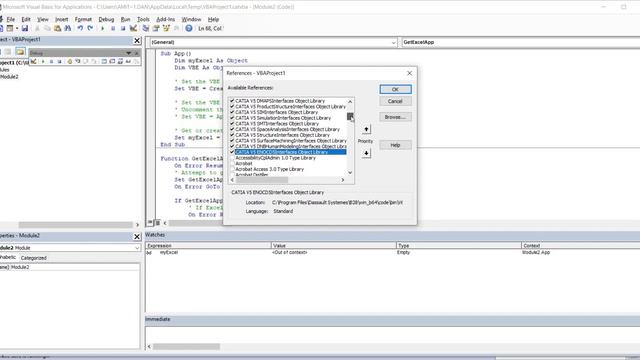Open the Tools menu

click(x=143, y=19)
